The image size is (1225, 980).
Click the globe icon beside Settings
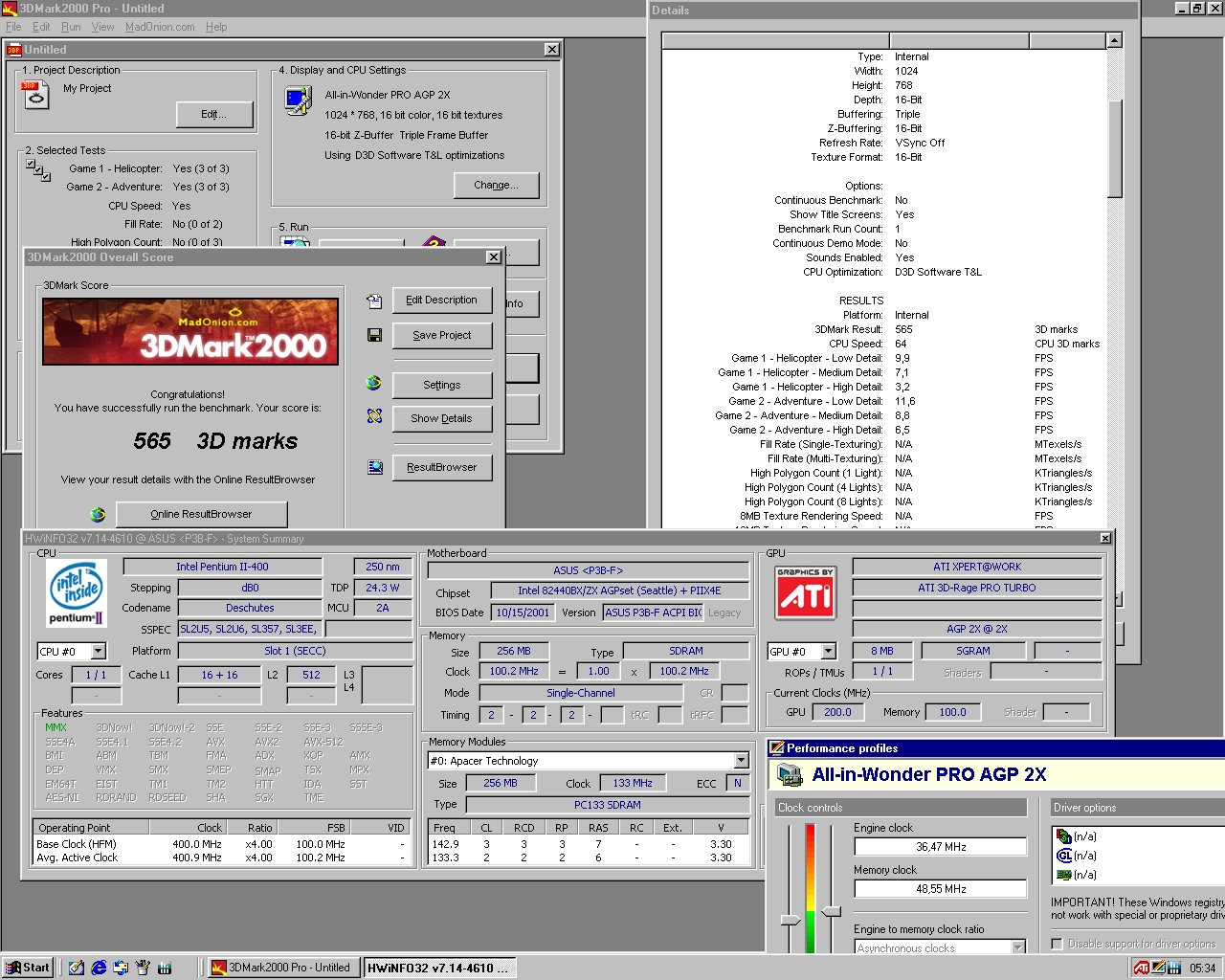(x=373, y=383)
